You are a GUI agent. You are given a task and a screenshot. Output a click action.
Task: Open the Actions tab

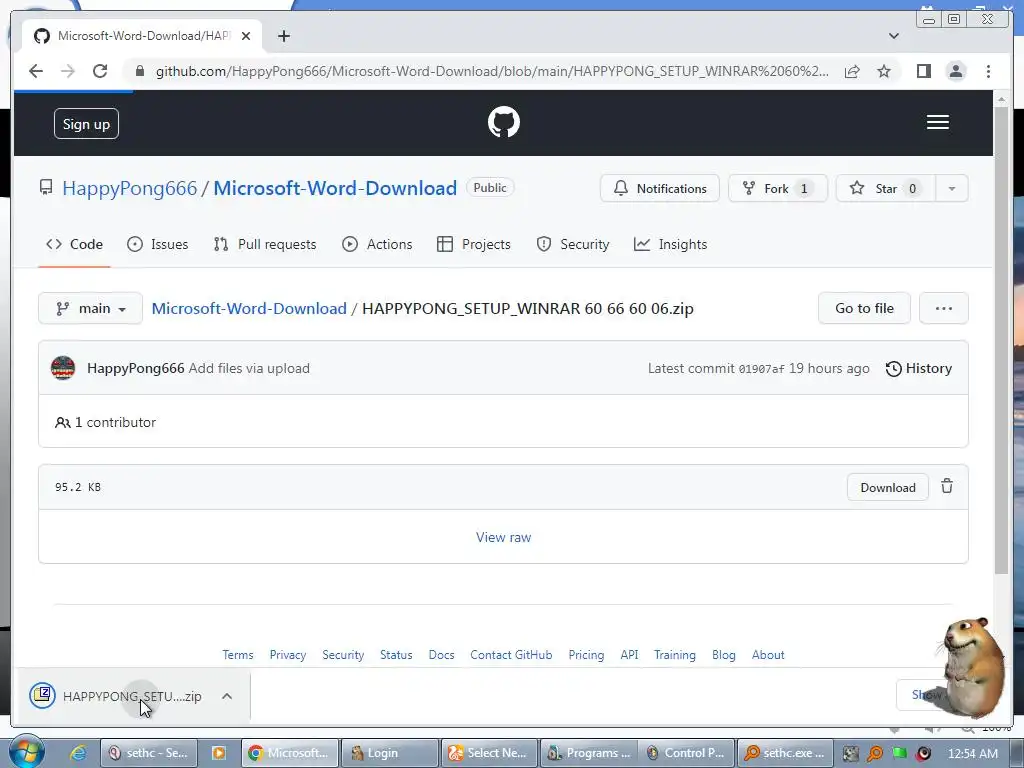pos(377,244)
